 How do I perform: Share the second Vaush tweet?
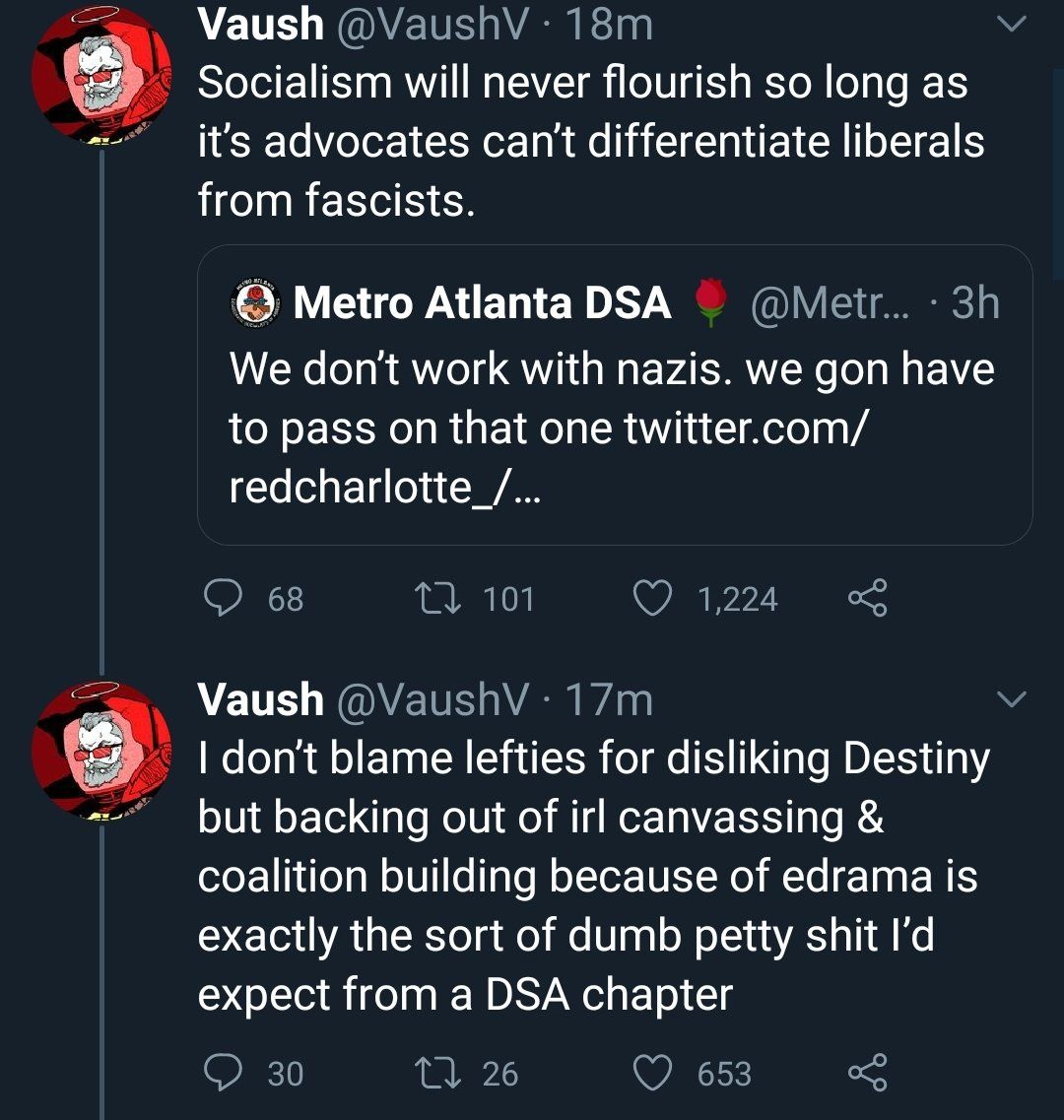click(867, 1073)
